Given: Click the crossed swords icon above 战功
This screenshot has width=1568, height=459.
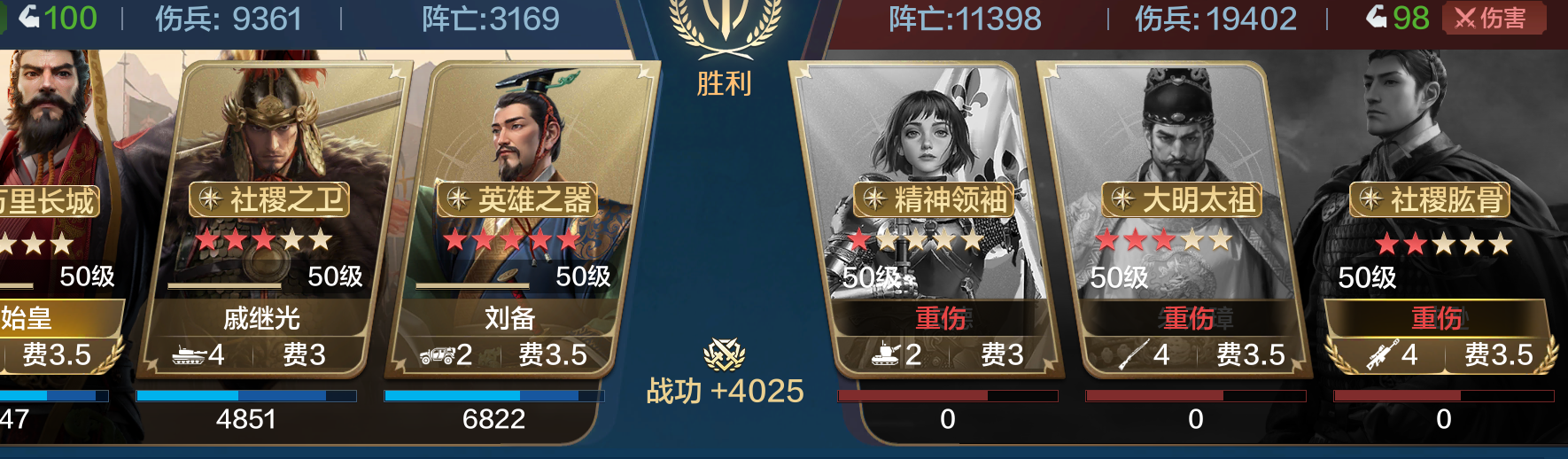Looking at the screenshot, I should tap(725, 354).
